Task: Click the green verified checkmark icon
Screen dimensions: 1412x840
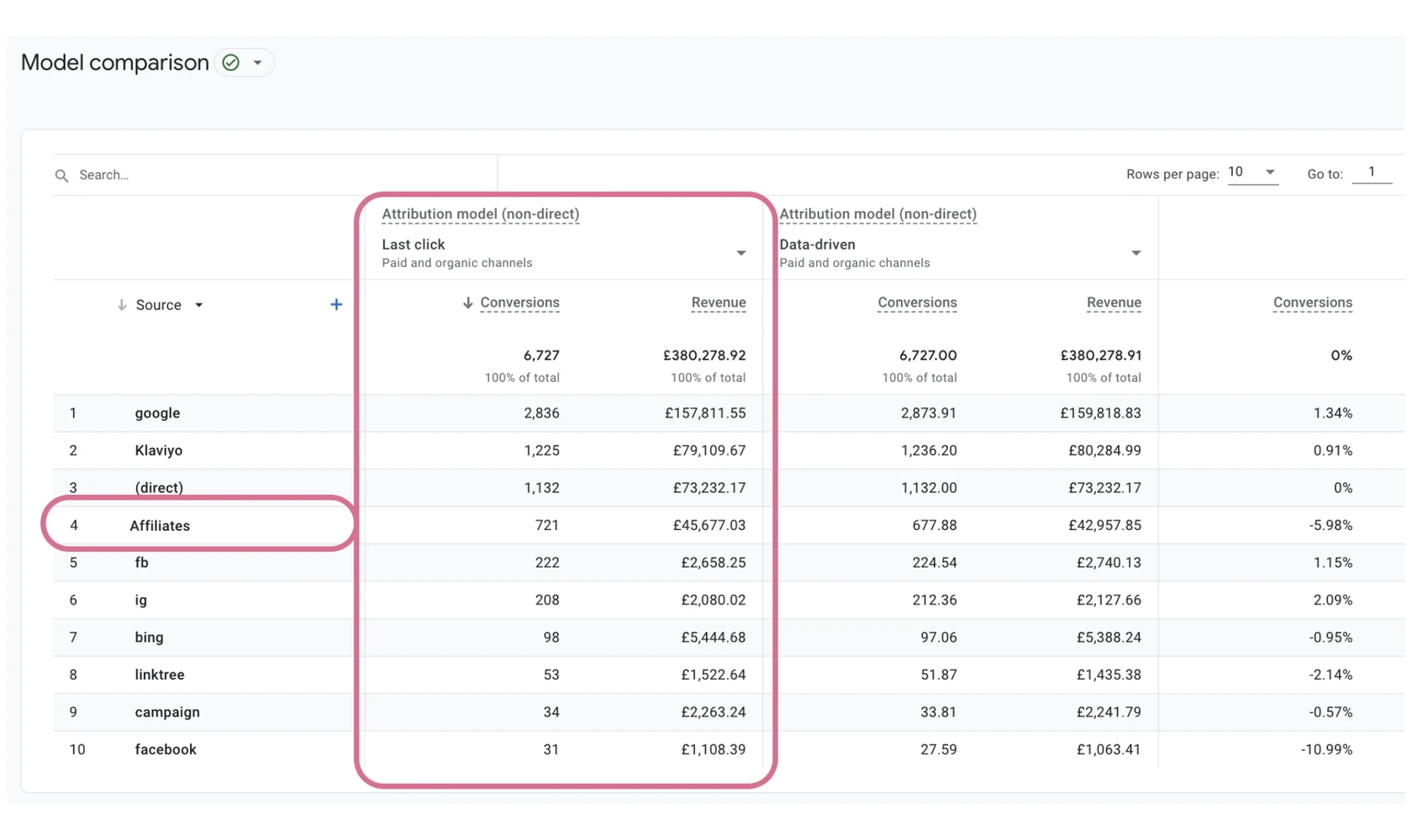Action: (231, 62)
